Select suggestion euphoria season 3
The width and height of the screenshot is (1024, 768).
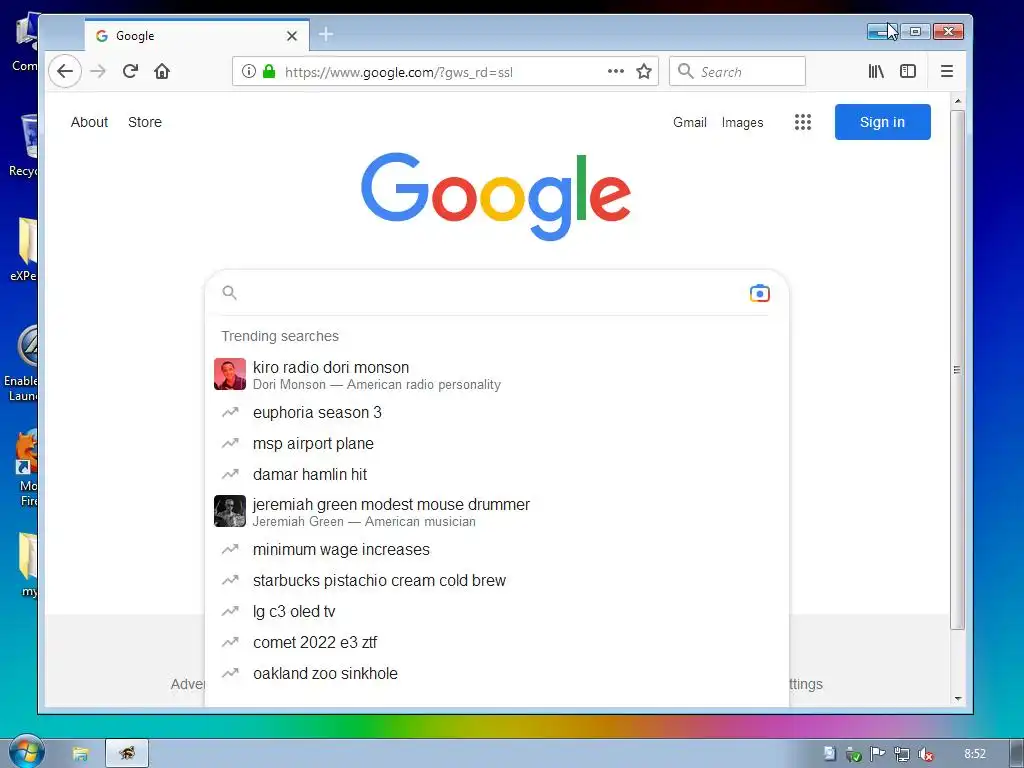pyautogui.click(x=496, y=413)
